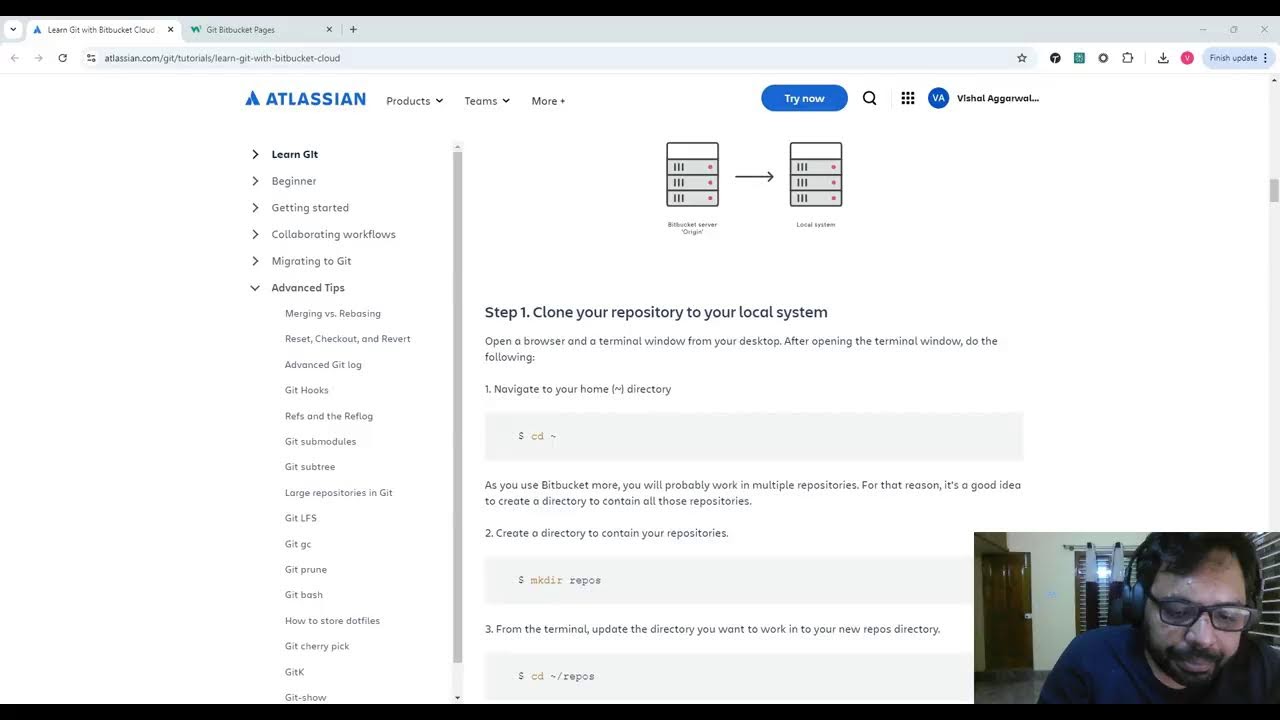Click the Chrome profile avatar
Viewport: 1280px width, 720px height.
[x=1187, y=58]
